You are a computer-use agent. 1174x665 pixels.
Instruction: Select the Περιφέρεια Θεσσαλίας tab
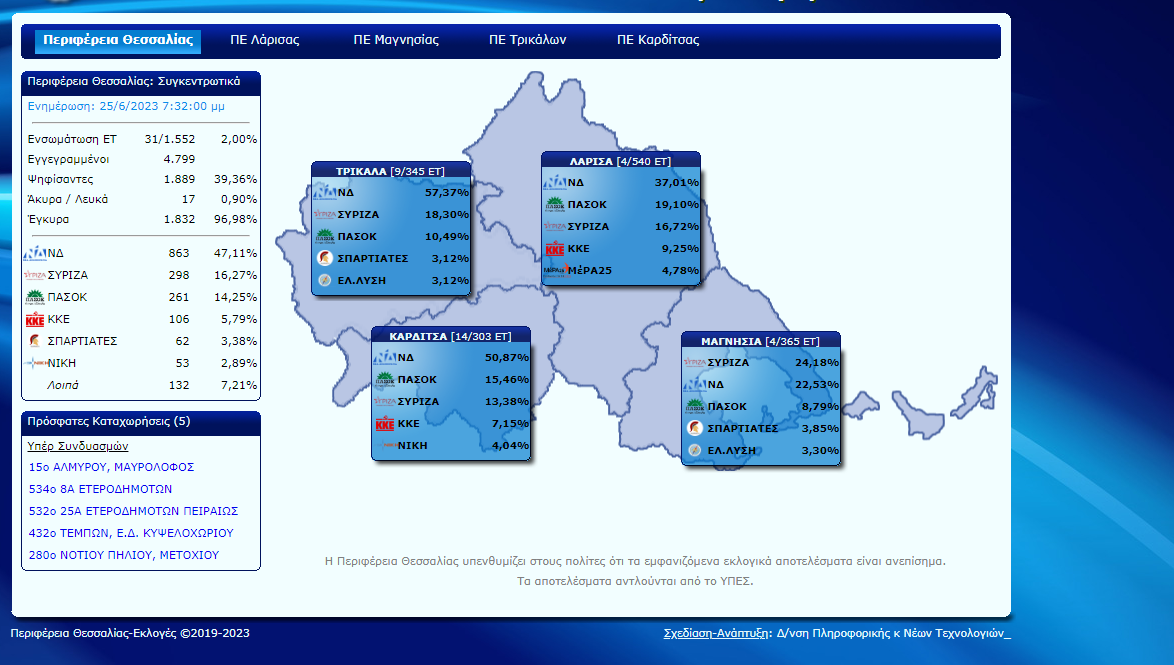coord(118,41)
